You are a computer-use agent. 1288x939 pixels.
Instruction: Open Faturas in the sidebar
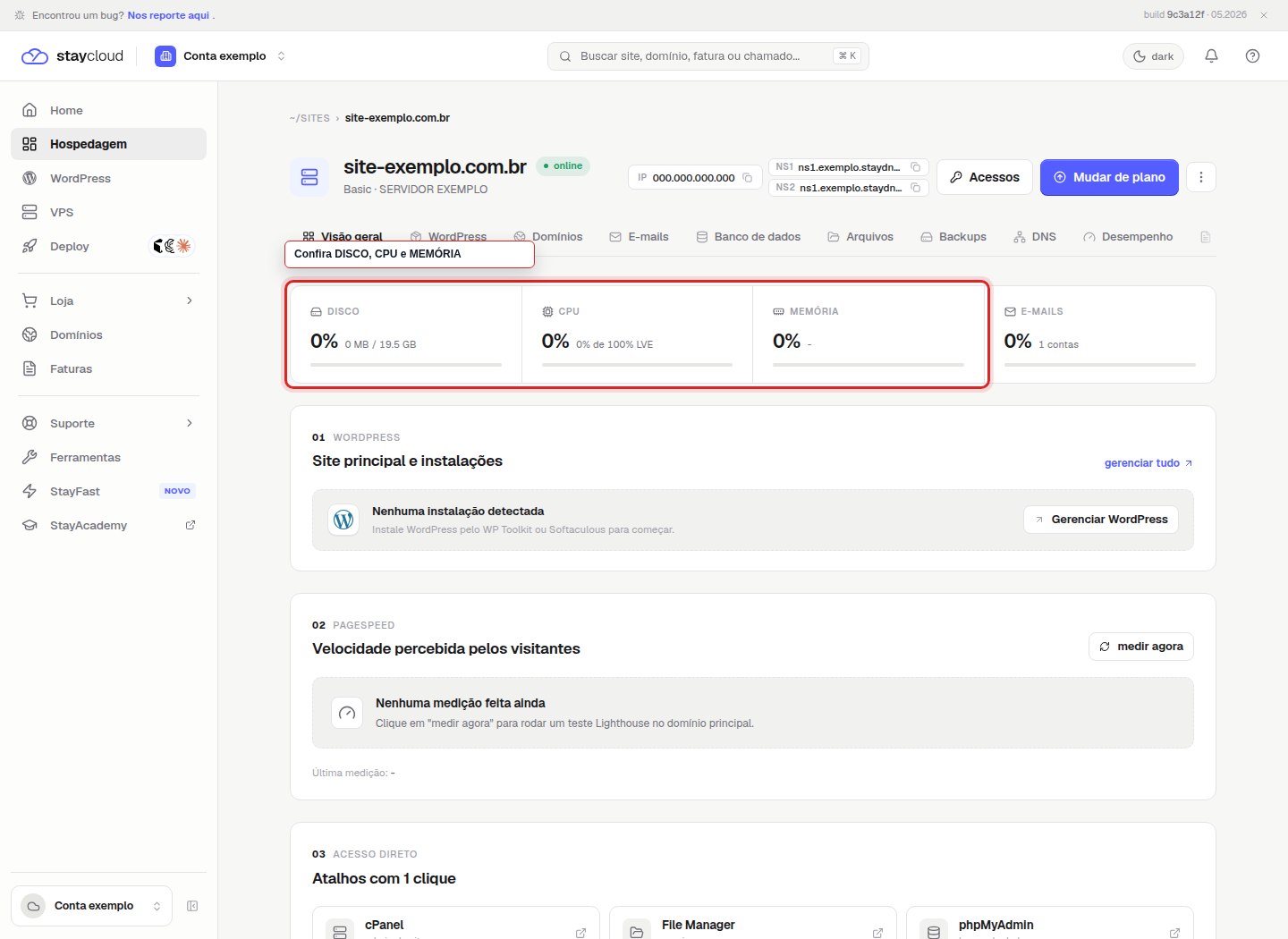pos(108,368)
